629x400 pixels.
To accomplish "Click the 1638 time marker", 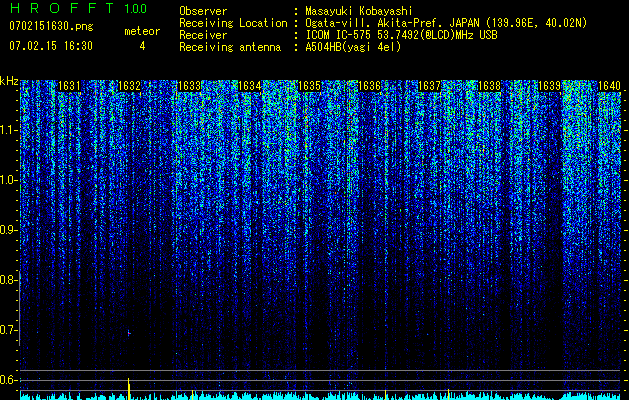I will pos(490,86).
